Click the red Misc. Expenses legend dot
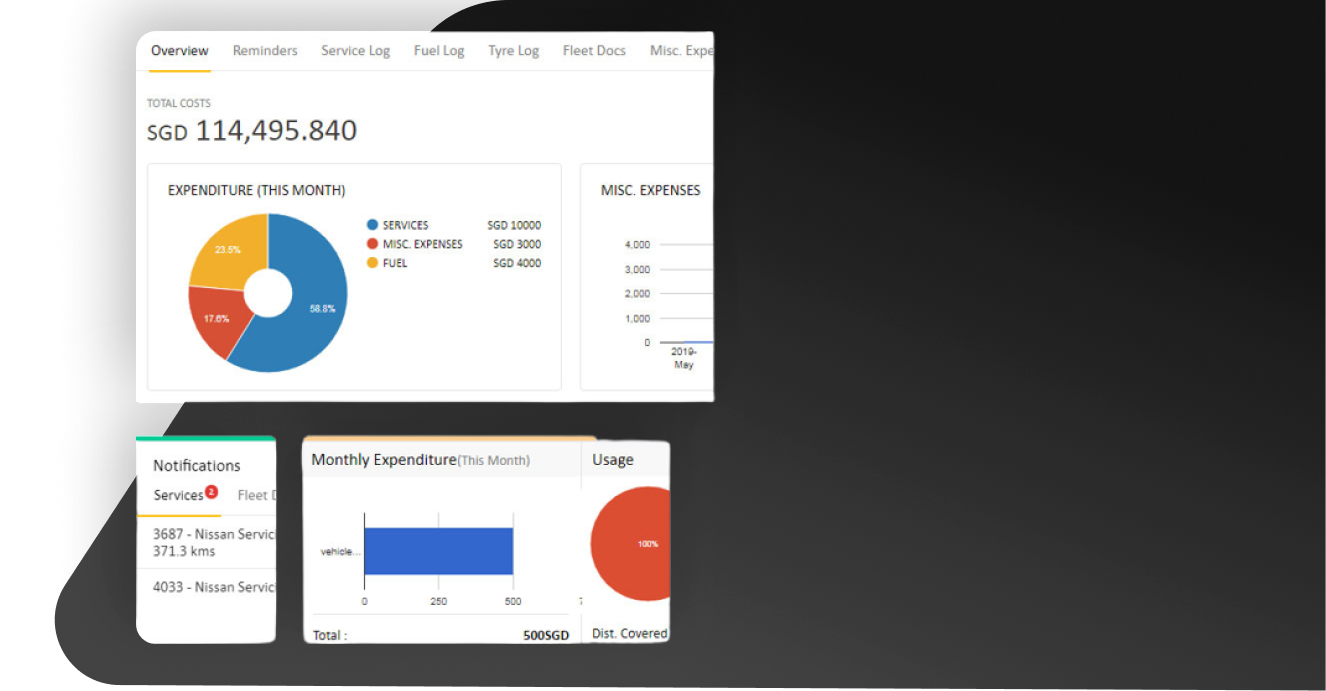 click(x=373, y=244)
